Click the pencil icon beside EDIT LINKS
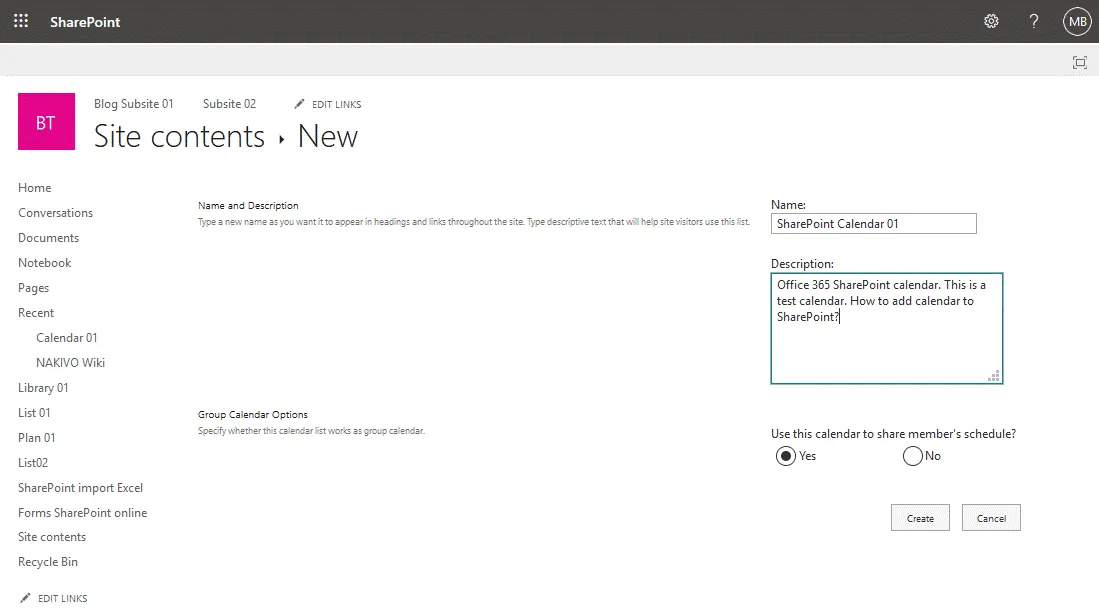Viewport: 1099px width, 611px height. coord(298,103)
